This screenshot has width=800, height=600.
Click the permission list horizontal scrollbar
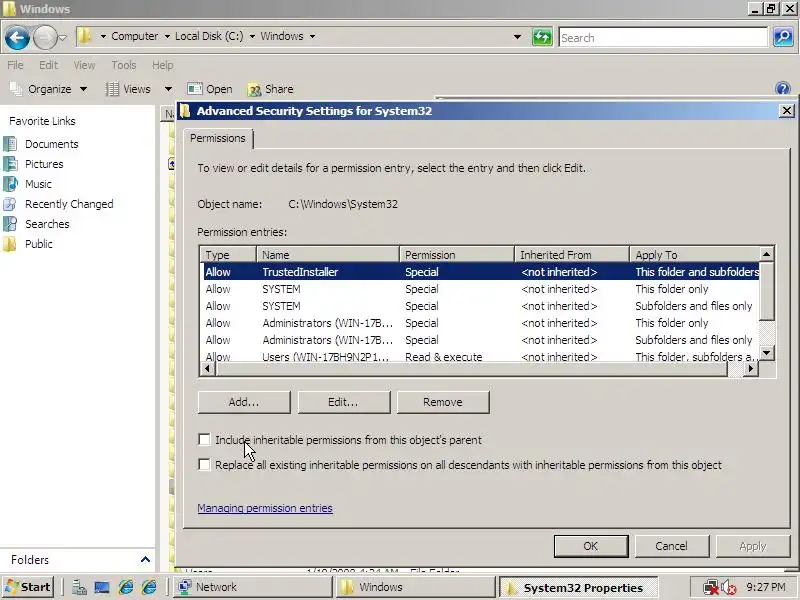coord(471,369)
